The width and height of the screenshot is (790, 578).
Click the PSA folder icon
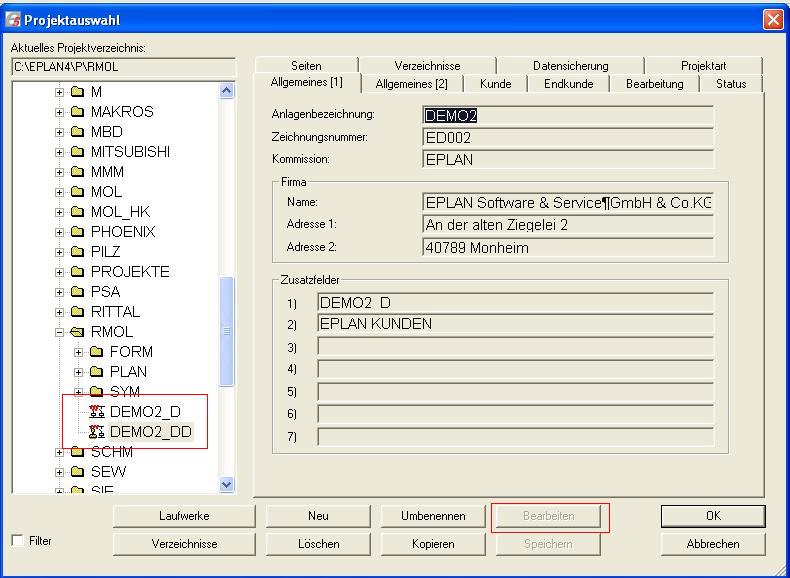click(x=77, y=292)
